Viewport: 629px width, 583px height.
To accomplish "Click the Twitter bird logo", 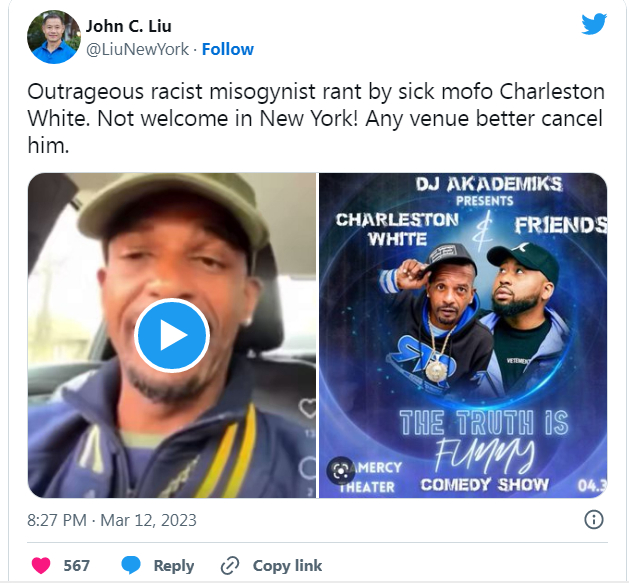I will click(x=594, y=24).
